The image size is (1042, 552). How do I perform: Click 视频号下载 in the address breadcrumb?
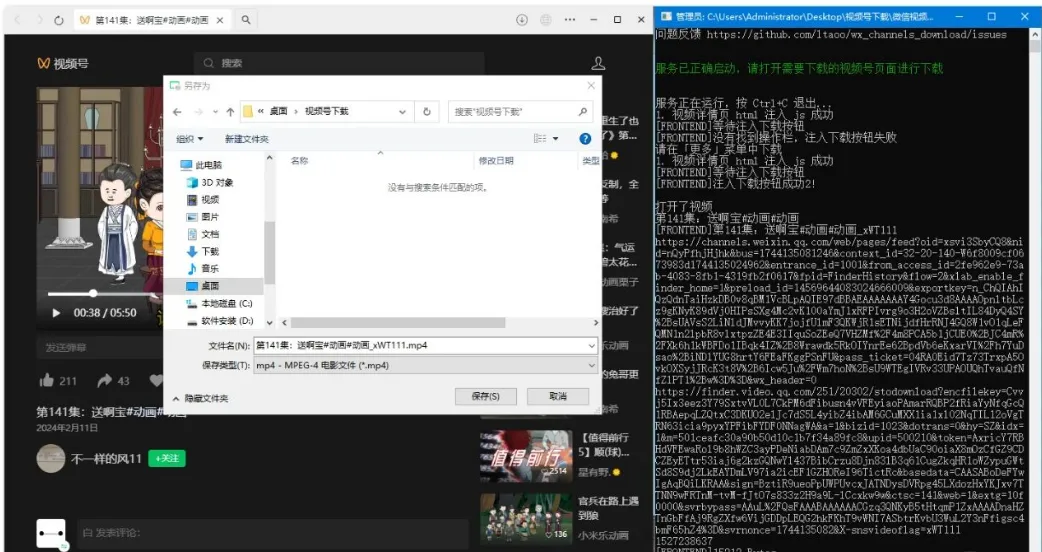click(326, 112)
